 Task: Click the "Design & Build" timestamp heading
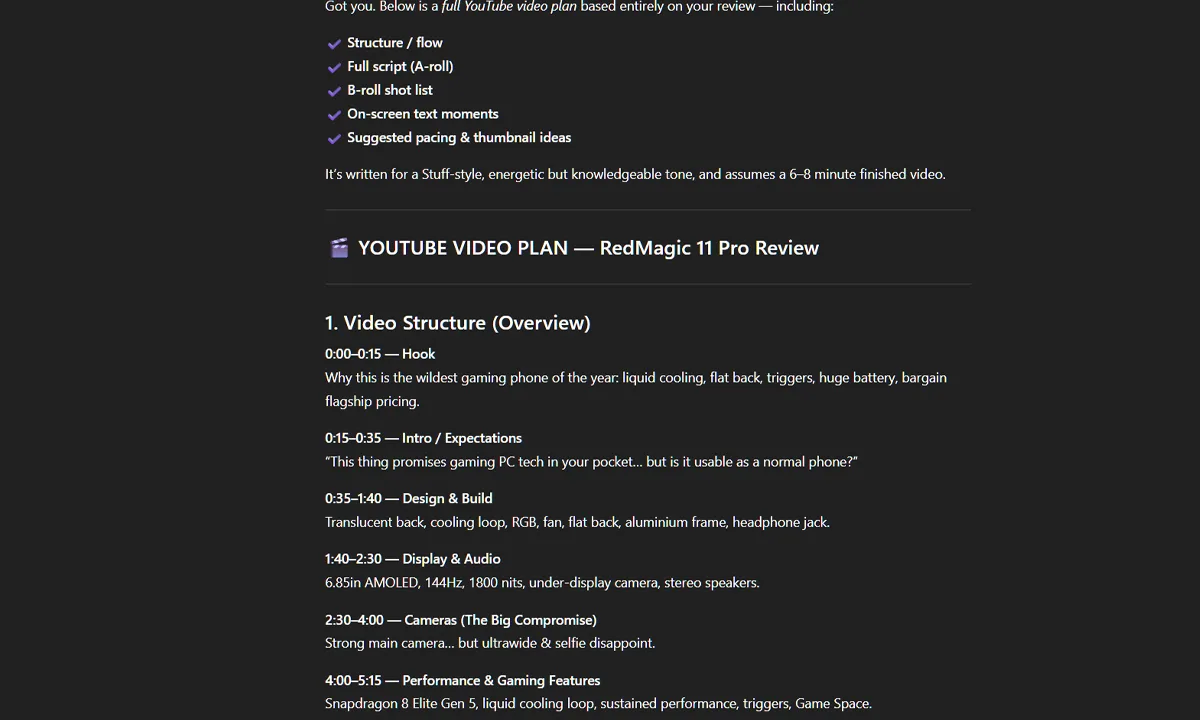409,498
